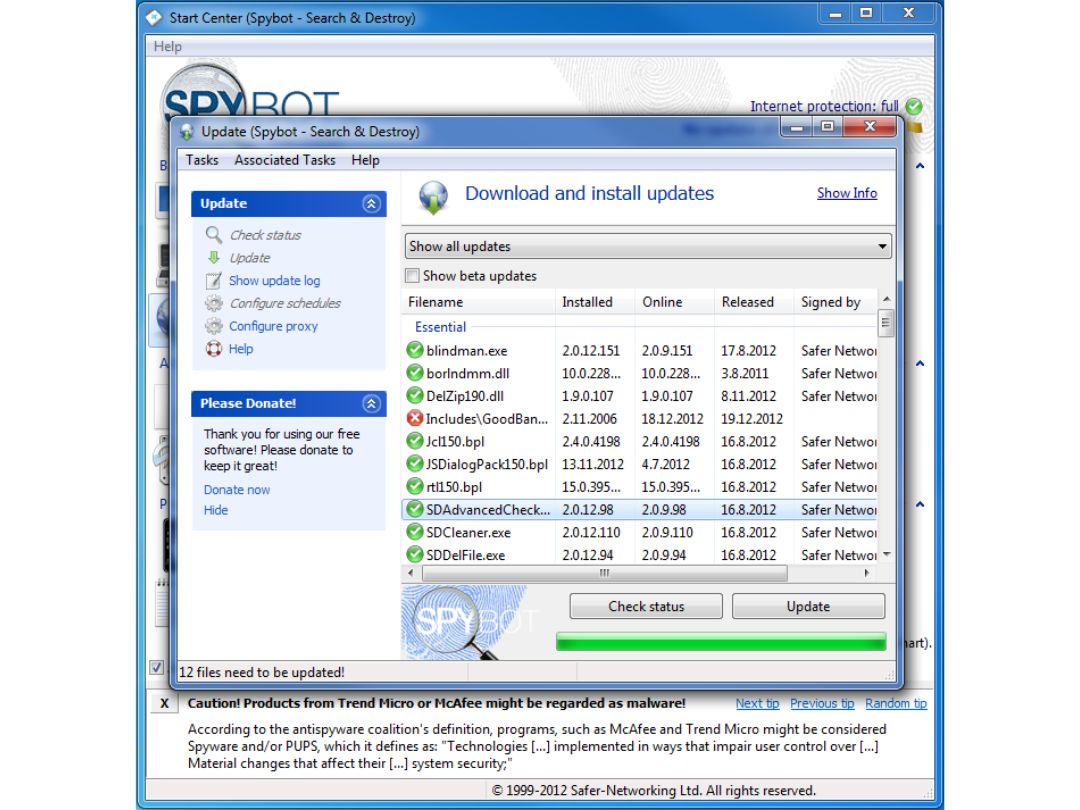Screen dimensions: 1080x810
Task: Select the SDCleaner.exe row
Action: (x=639, y=532)
